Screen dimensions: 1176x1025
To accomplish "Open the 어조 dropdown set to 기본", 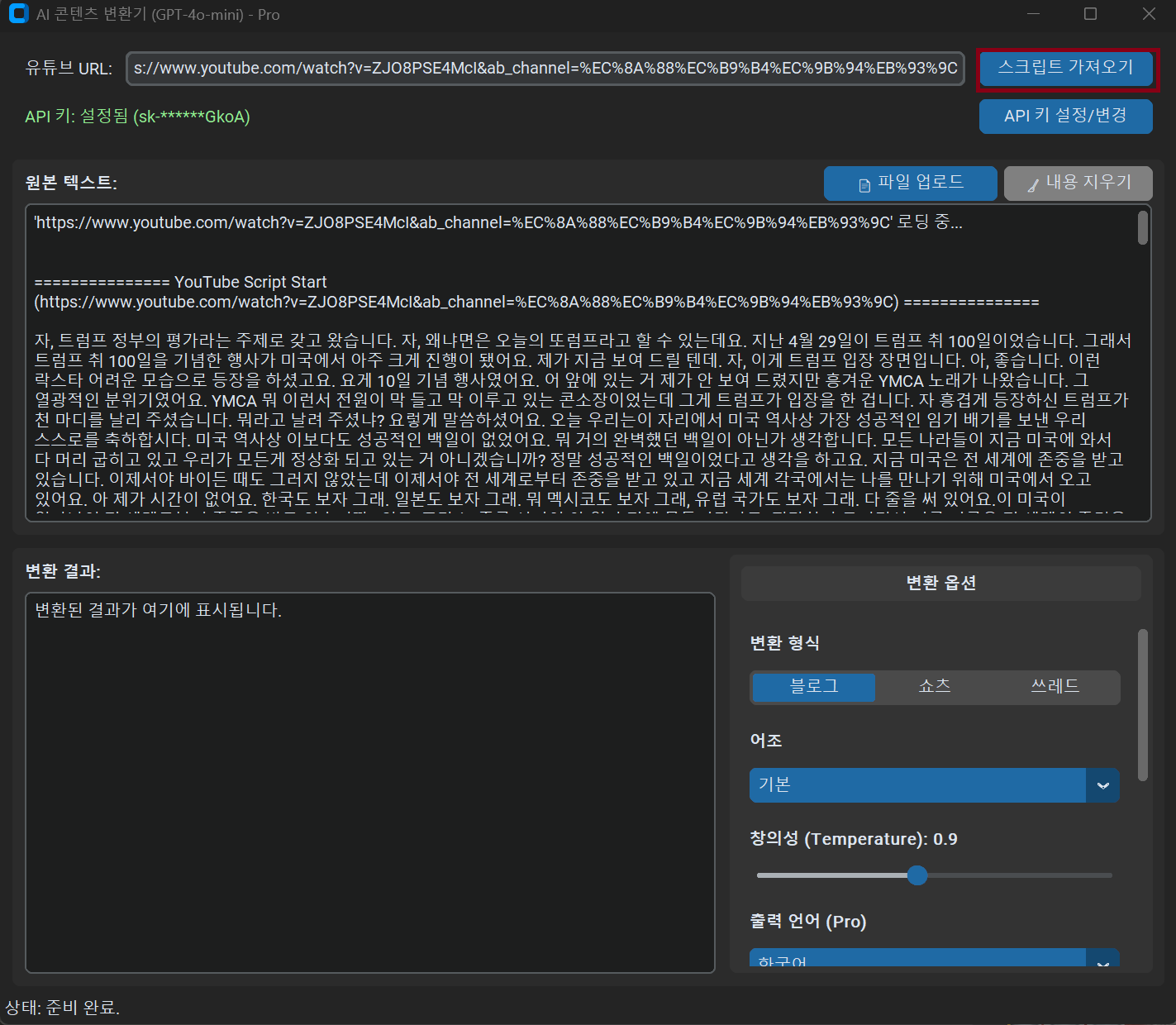I will click(x=917, y=785).
